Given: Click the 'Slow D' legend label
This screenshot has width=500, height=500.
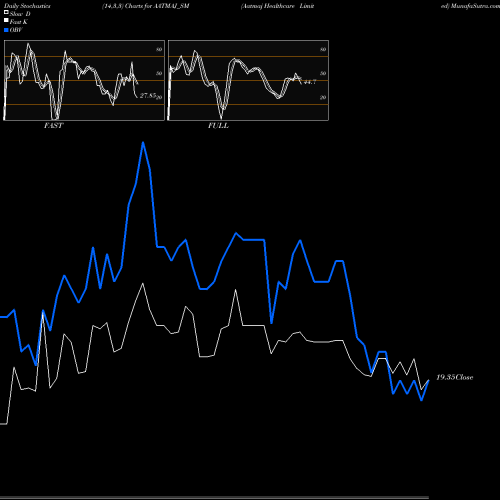Looking at the screenshot, I should 20,14.
